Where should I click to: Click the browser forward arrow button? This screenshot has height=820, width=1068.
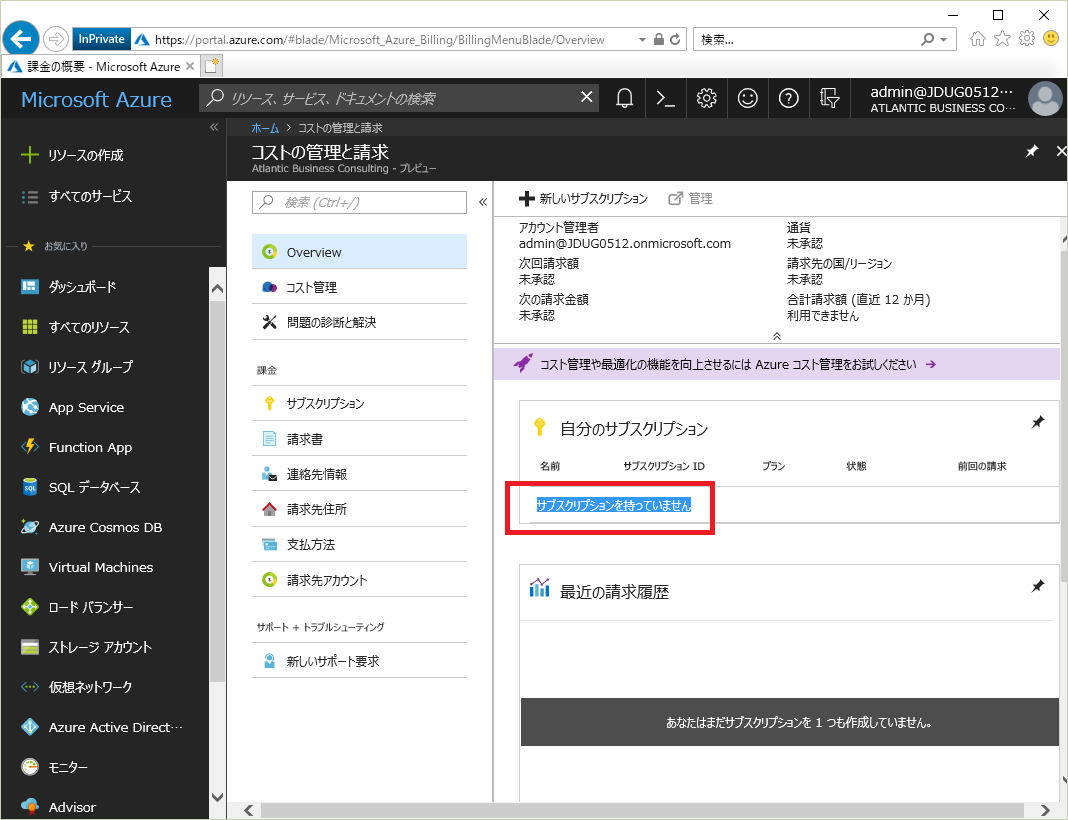point(56,39)
